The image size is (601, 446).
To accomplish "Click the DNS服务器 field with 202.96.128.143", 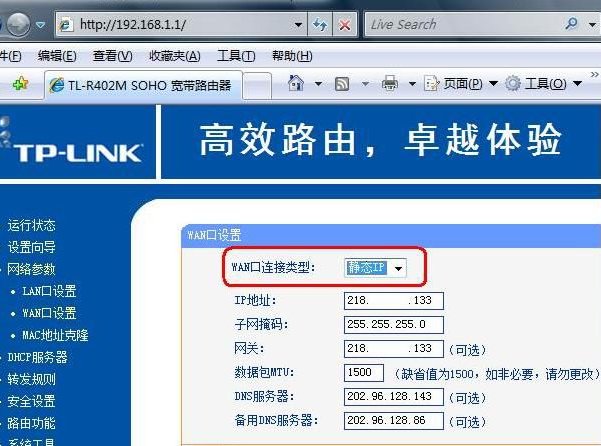I will [x=394, y=397].
